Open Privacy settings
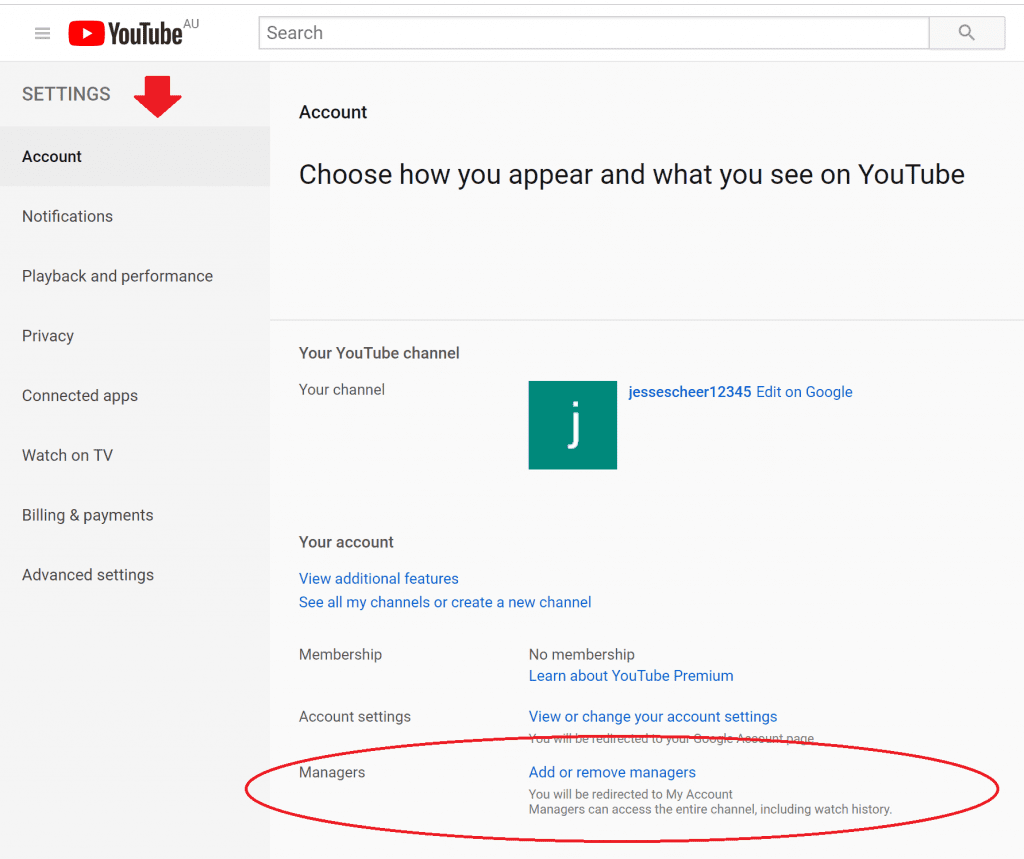 48,336
